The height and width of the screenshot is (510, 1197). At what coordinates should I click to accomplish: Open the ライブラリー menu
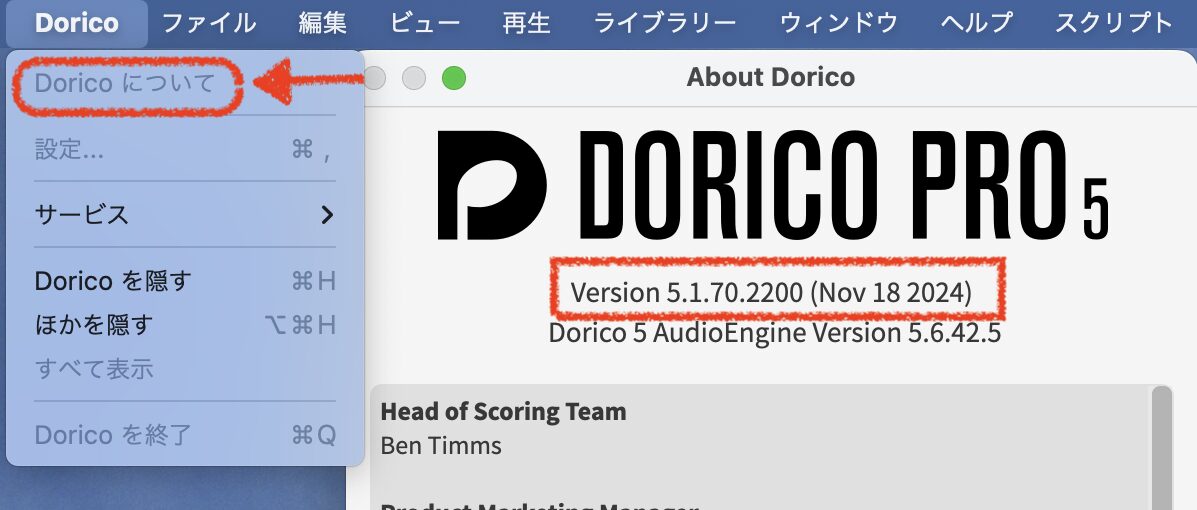[x=665, y=23]
